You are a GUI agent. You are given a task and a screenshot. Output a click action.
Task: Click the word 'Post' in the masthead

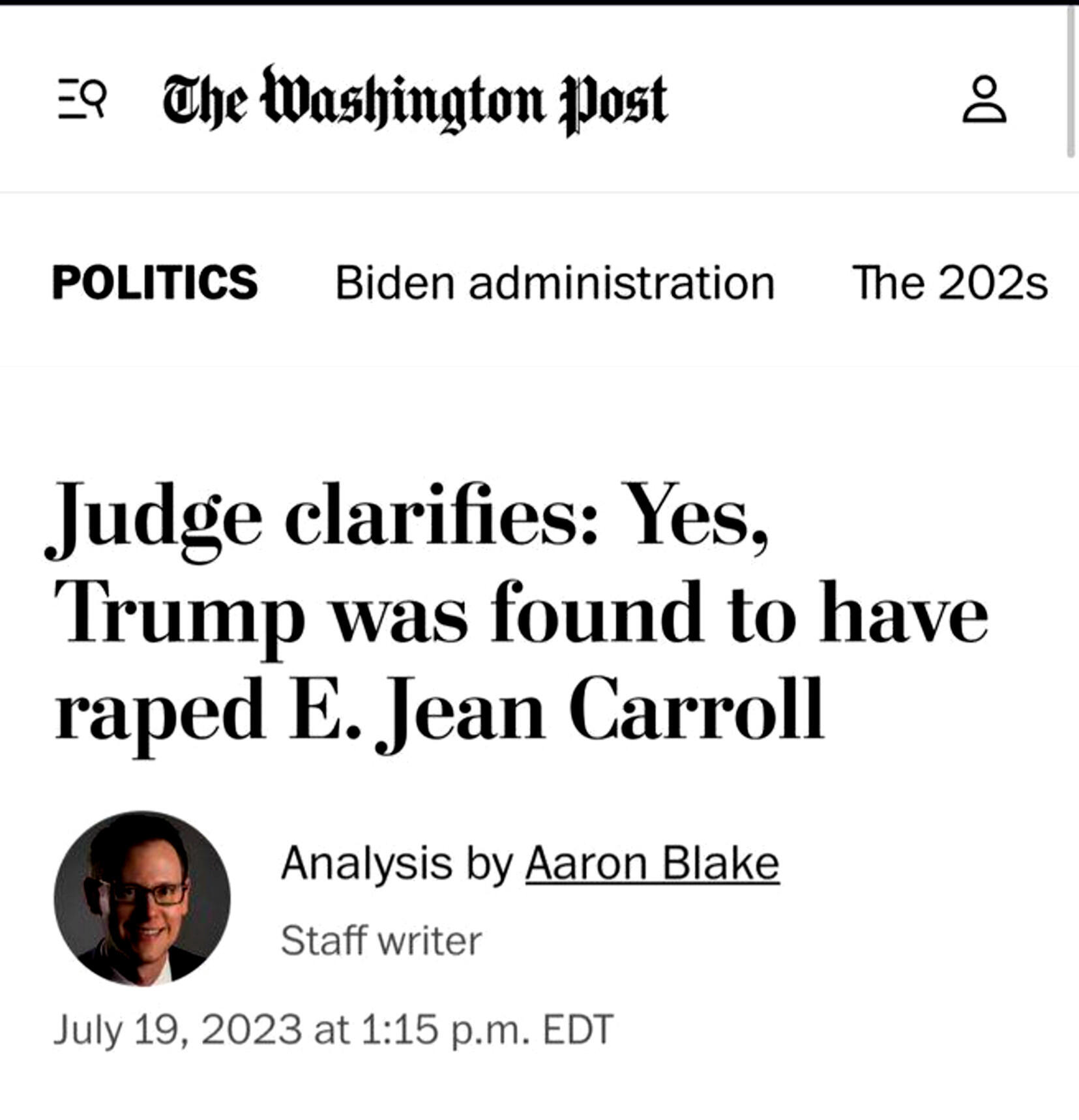(613, 104)
